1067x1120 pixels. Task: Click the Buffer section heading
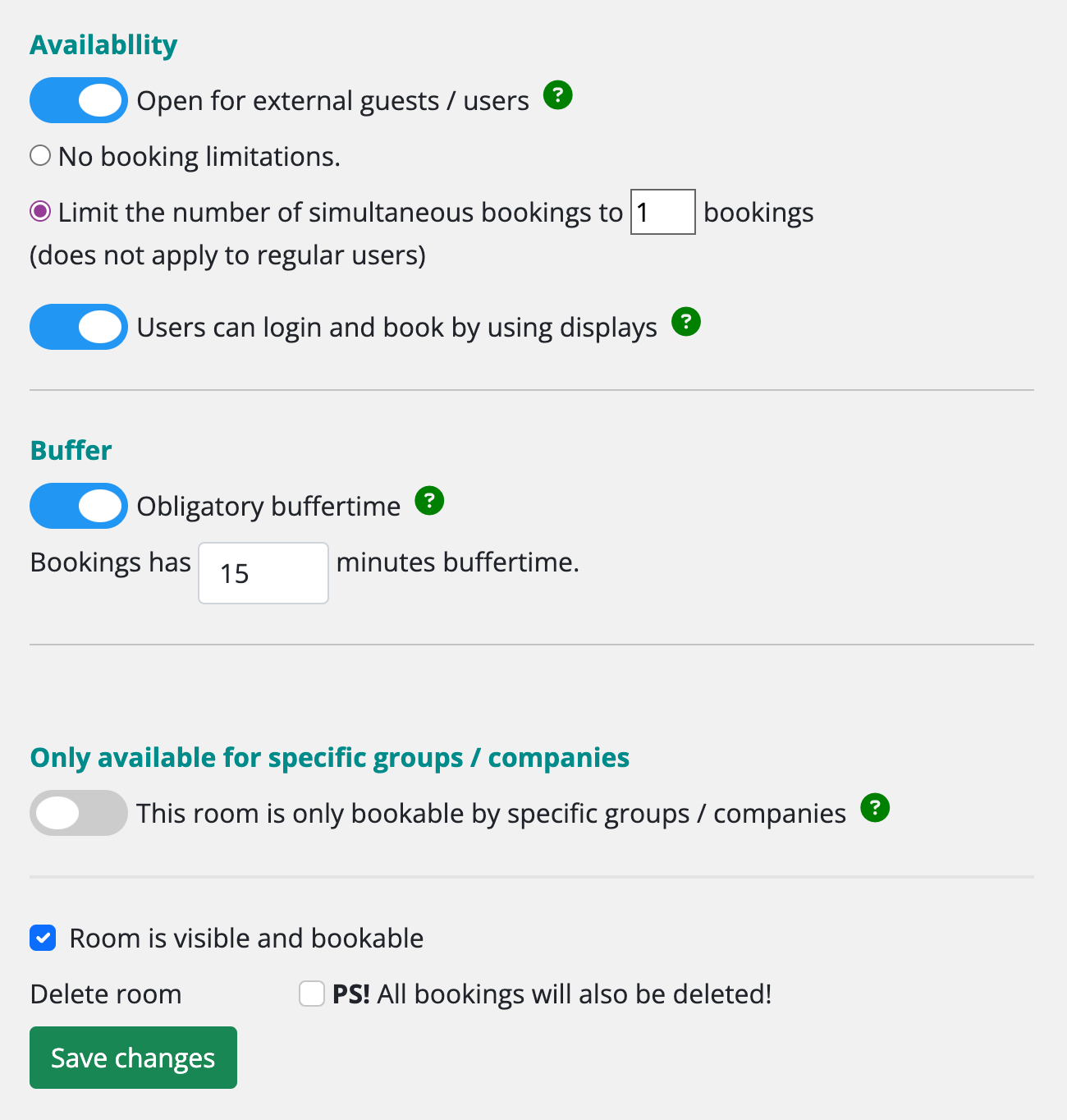70,450
